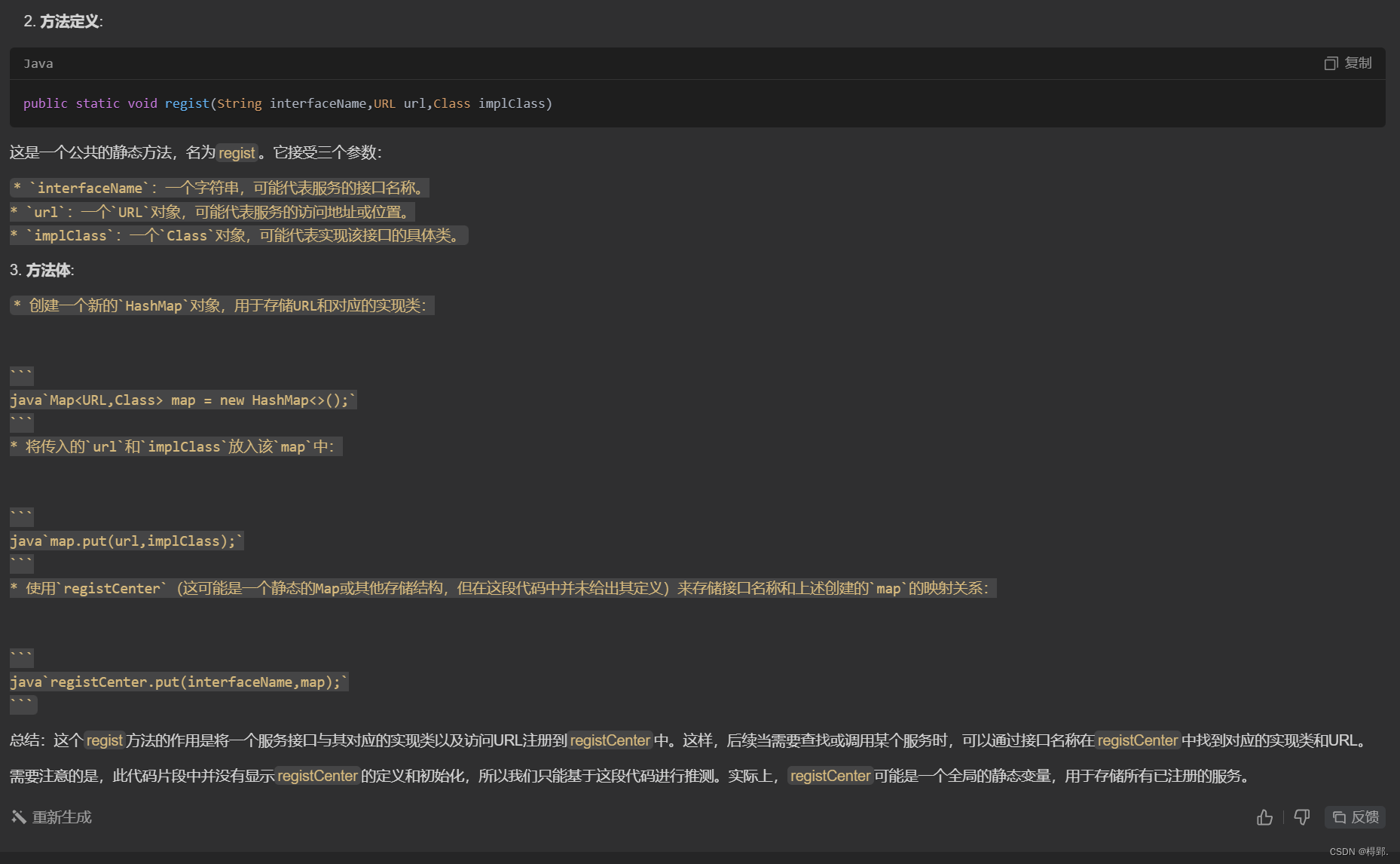The width and height of the screenshot is (1400, 864).
Task: Click registCenter after 访问URL注册到 in the summary
Action: coord(610,741)
